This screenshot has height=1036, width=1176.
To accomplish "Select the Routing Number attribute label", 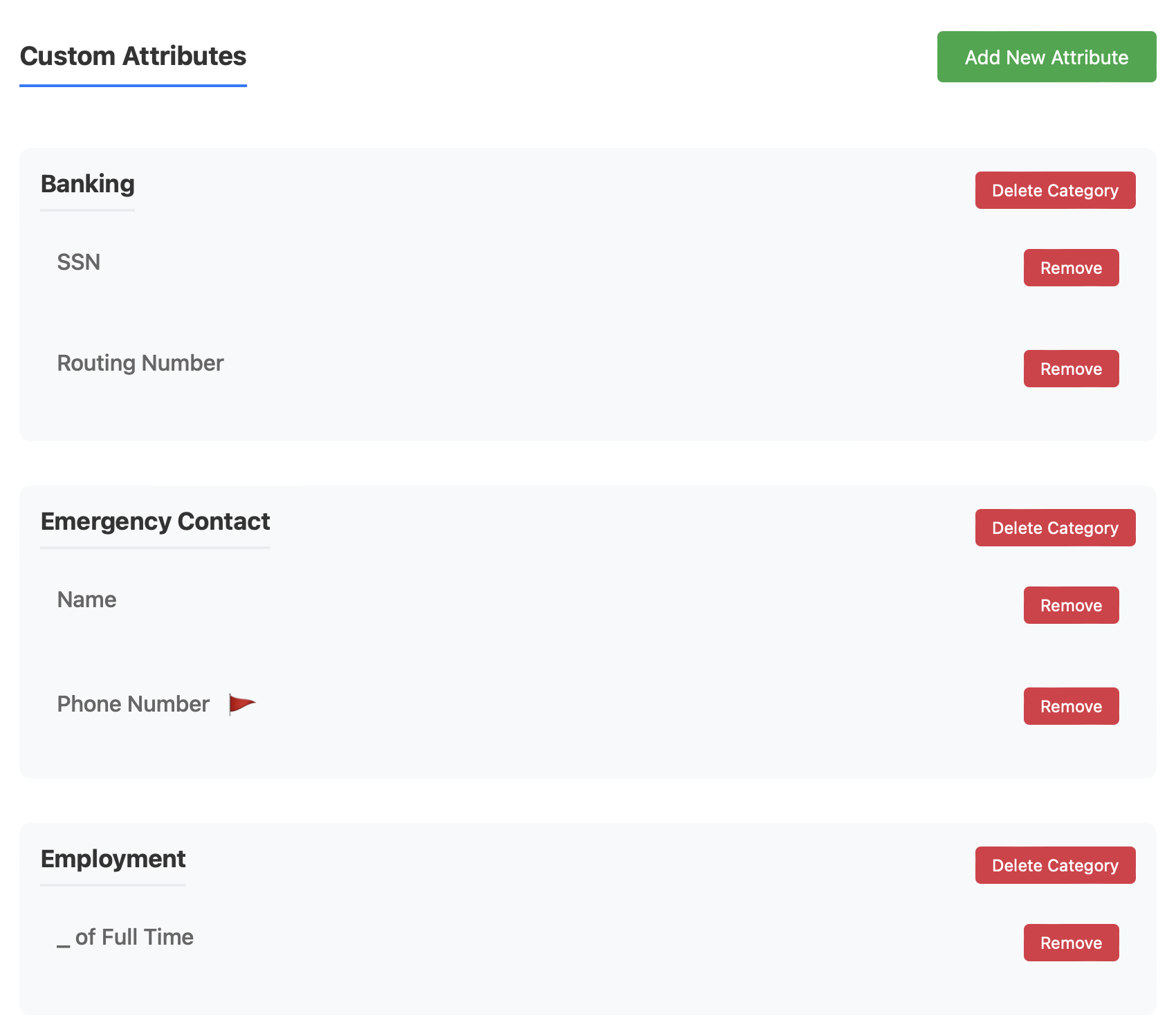I will (x=140, y=363).
